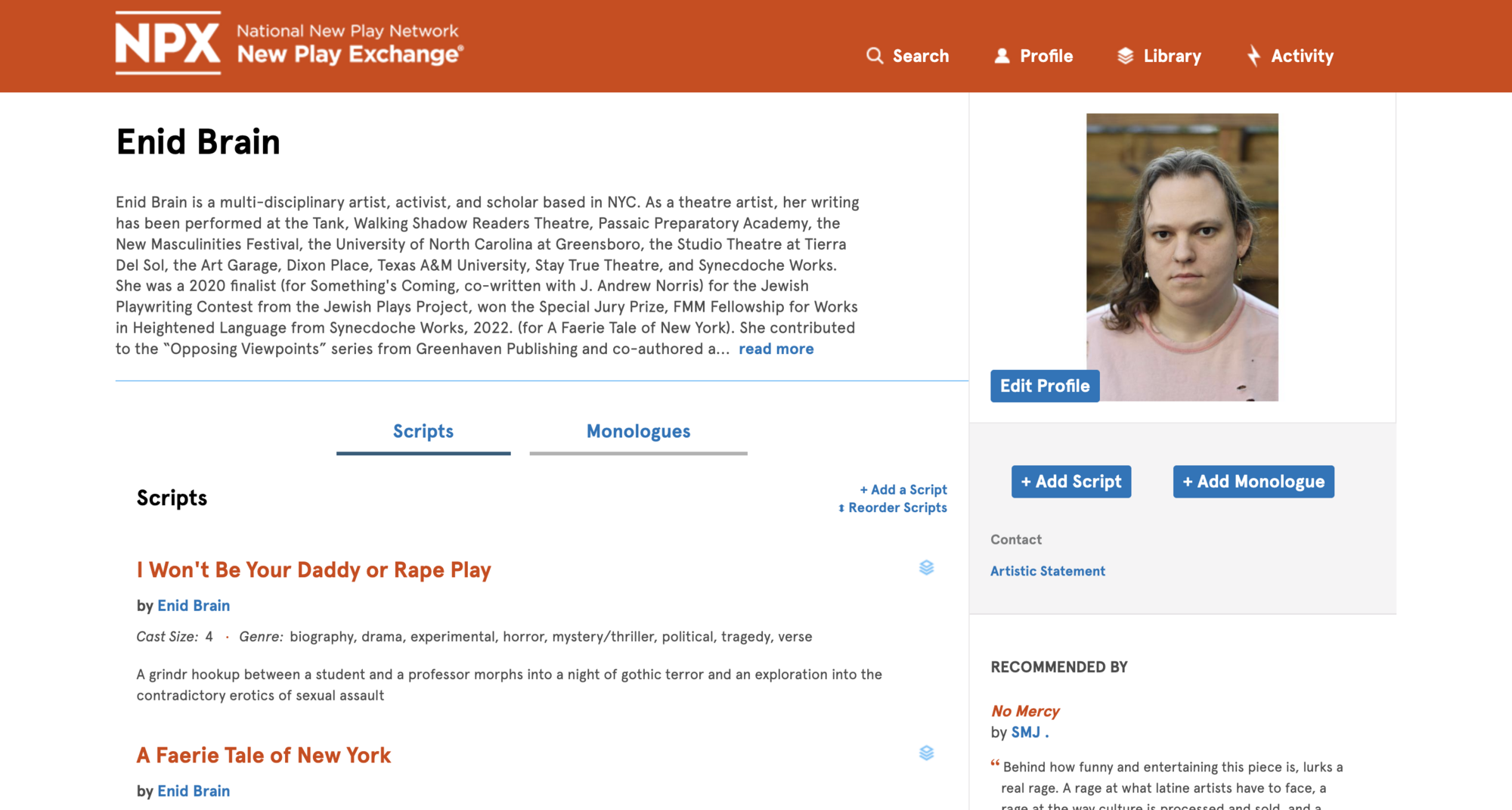Switch to the Monologues tab
The width and height of the screenshot is (1512, 810).
(638, 432)
